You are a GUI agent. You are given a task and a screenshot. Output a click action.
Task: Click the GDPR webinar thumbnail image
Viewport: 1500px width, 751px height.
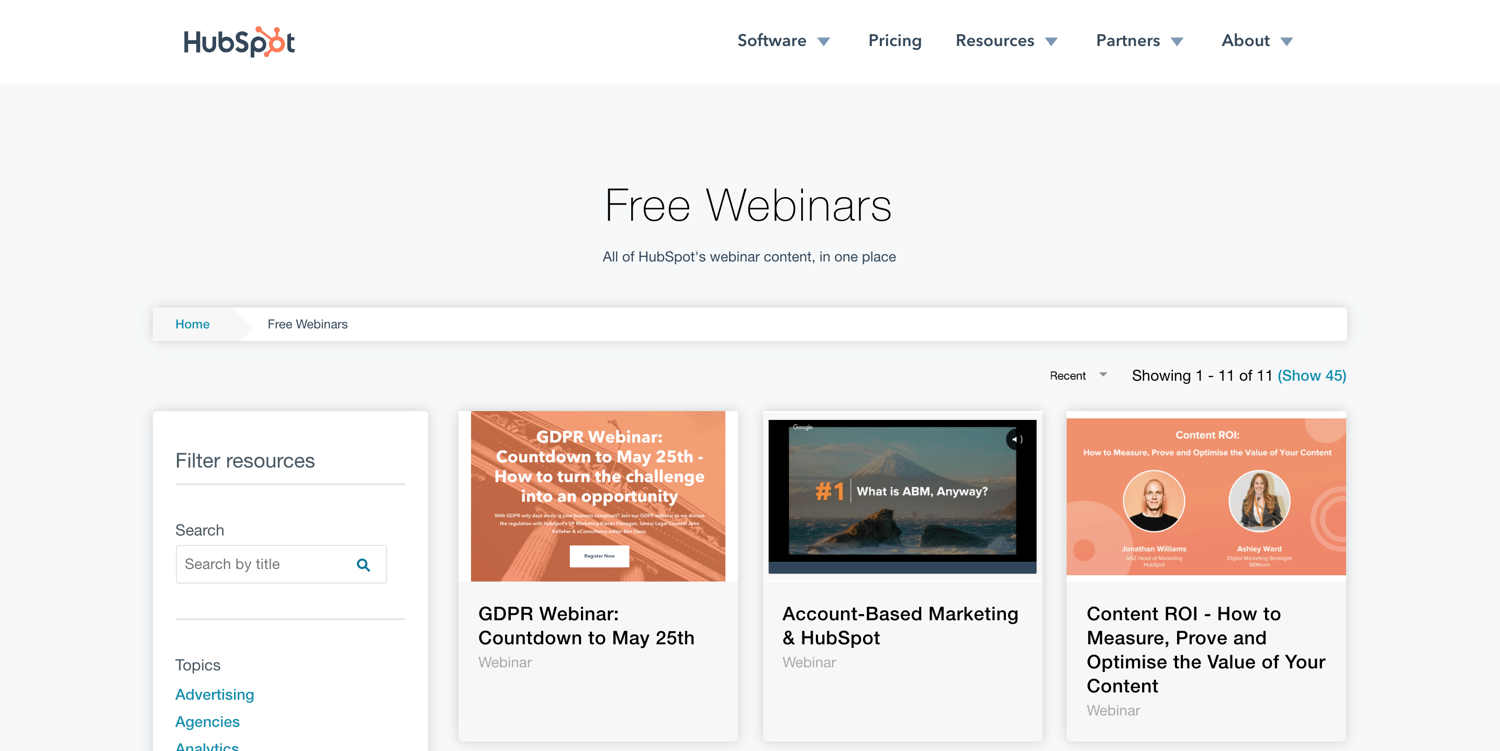click(598, 496)
